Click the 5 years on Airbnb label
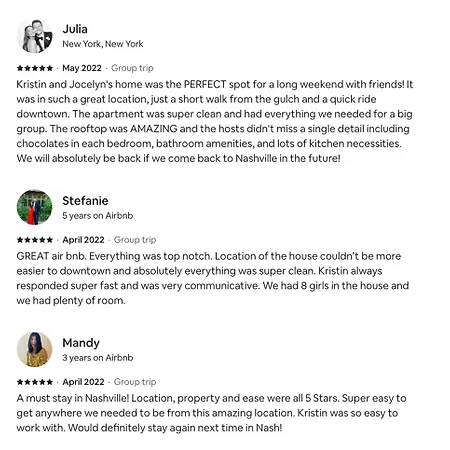450x450 pixels. (x=98, y=216)
